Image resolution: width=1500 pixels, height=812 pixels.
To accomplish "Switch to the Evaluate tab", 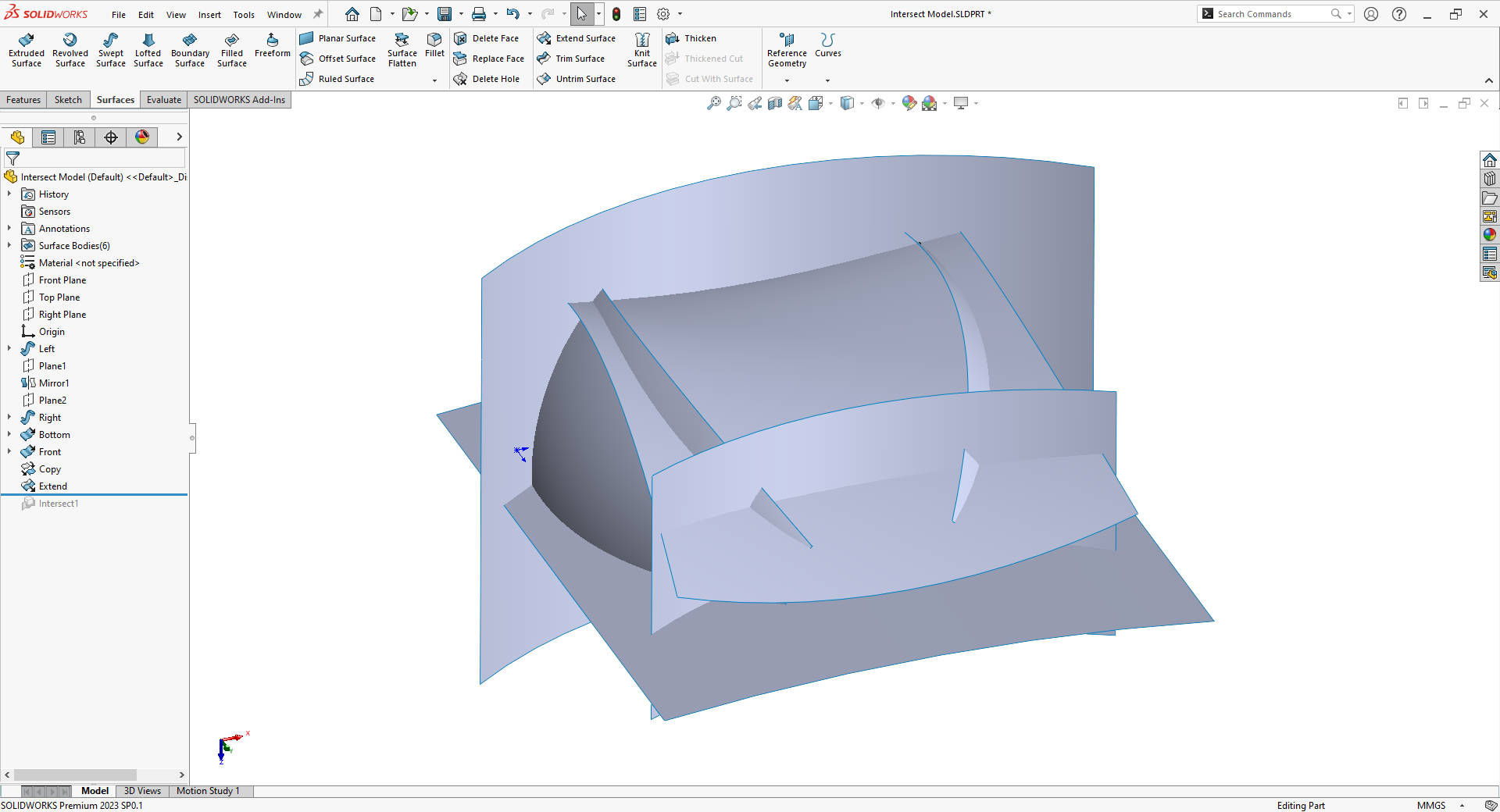I will click(163, 99).
